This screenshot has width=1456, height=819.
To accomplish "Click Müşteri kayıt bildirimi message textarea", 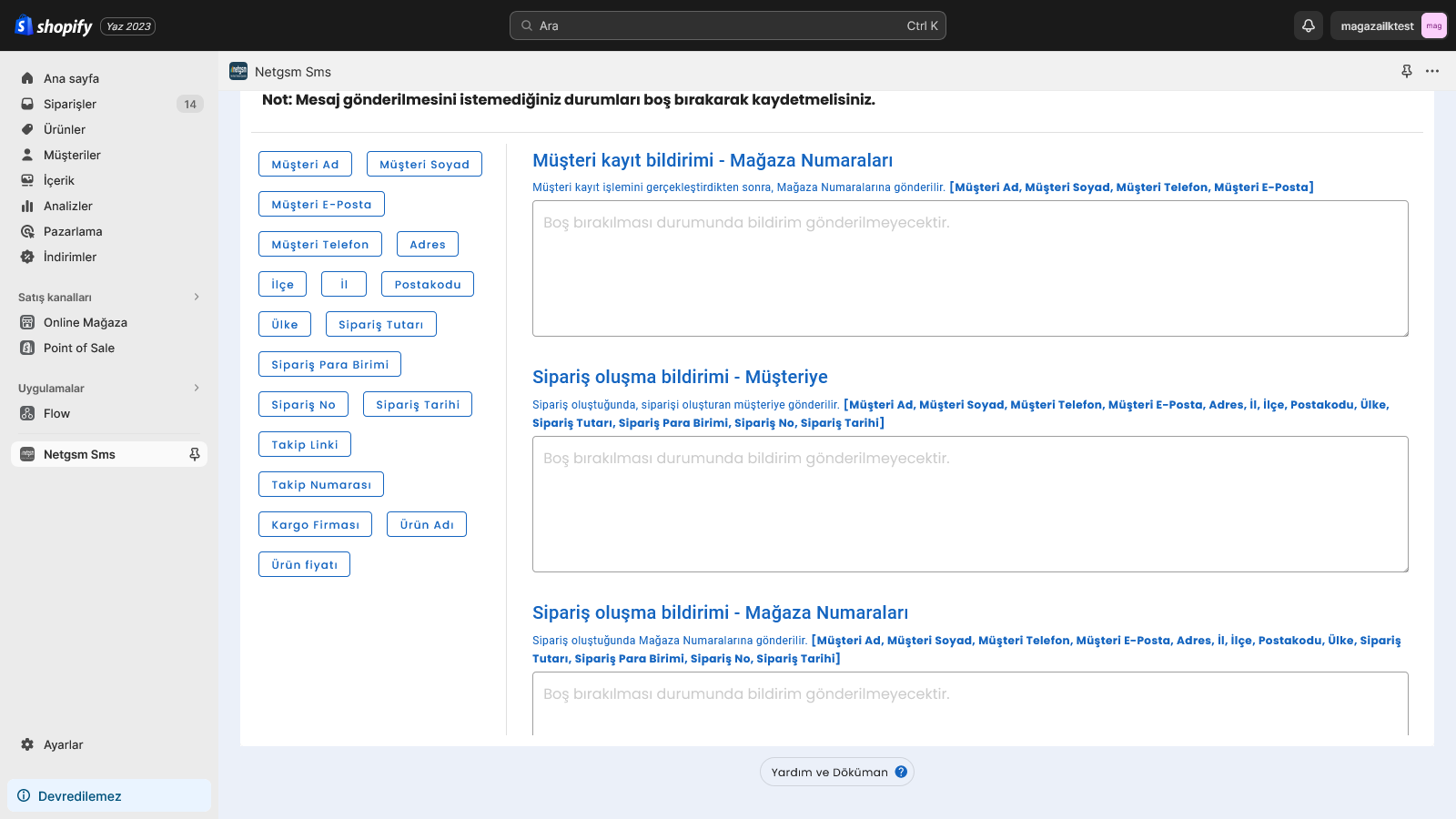I will [970, 268].
